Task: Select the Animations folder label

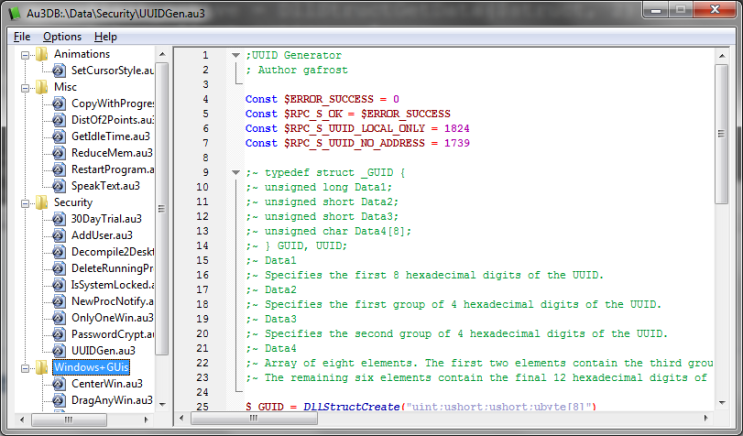Action: point(82,54)
